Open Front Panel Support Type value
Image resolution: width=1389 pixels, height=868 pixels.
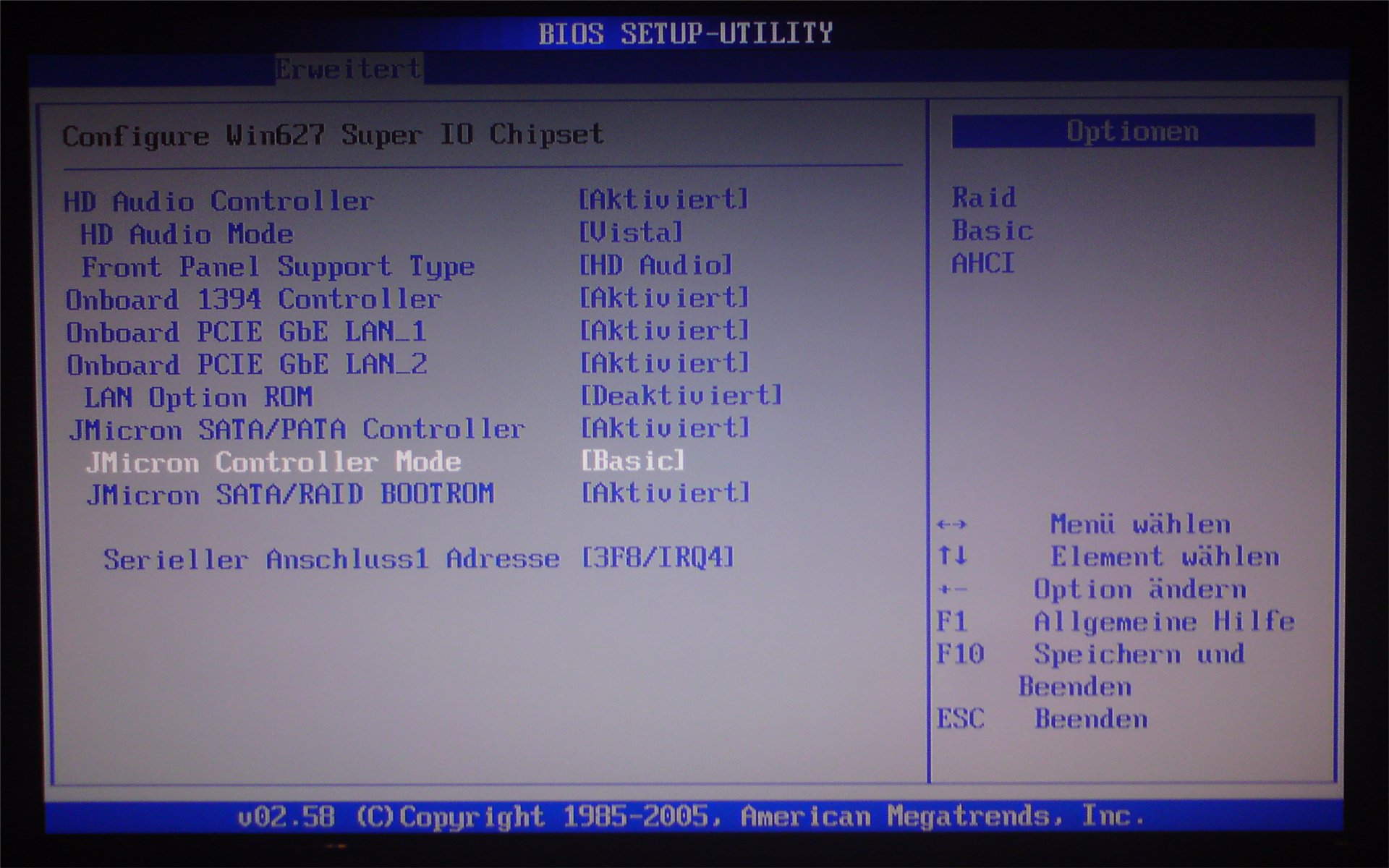(x=655, y=265)
